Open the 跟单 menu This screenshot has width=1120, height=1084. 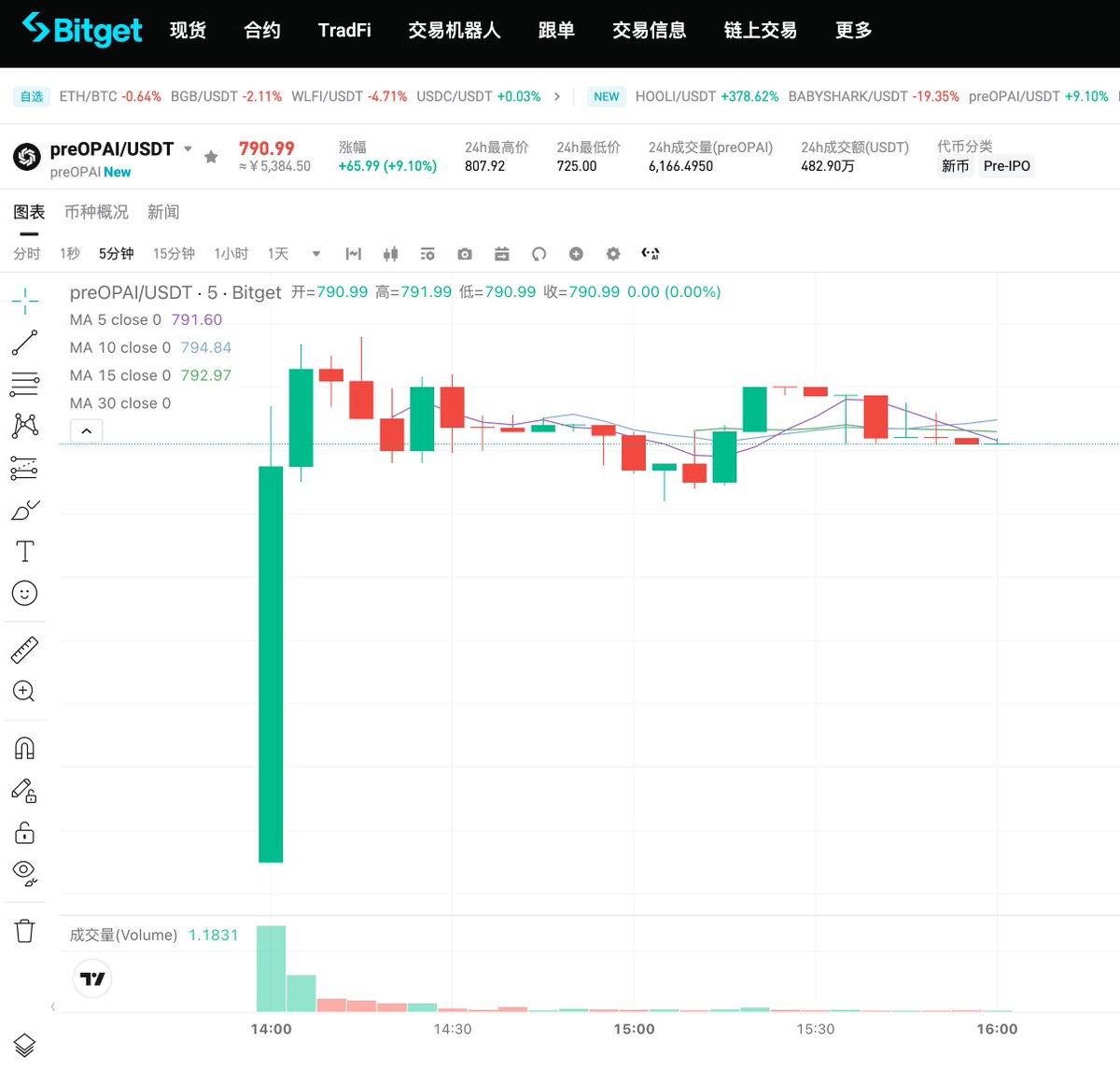pyautogui.click(x=556, y=31)
